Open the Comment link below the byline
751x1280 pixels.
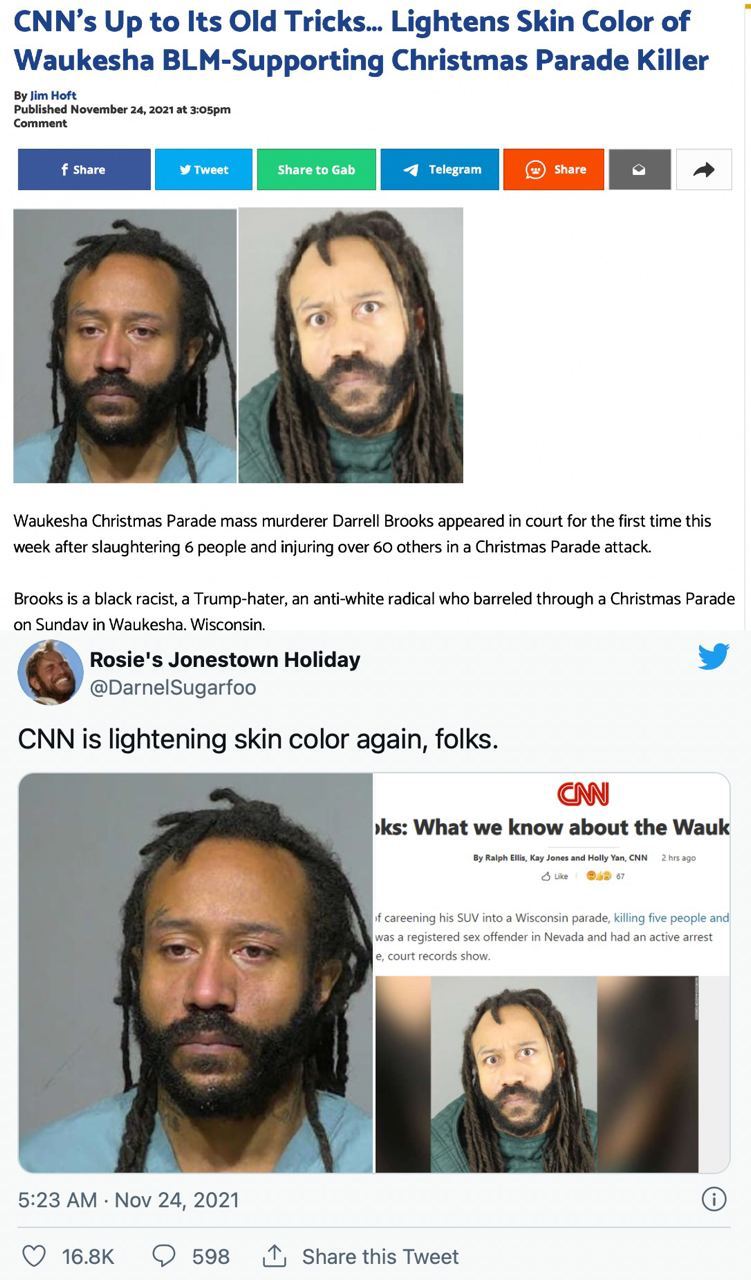point(40,123)
